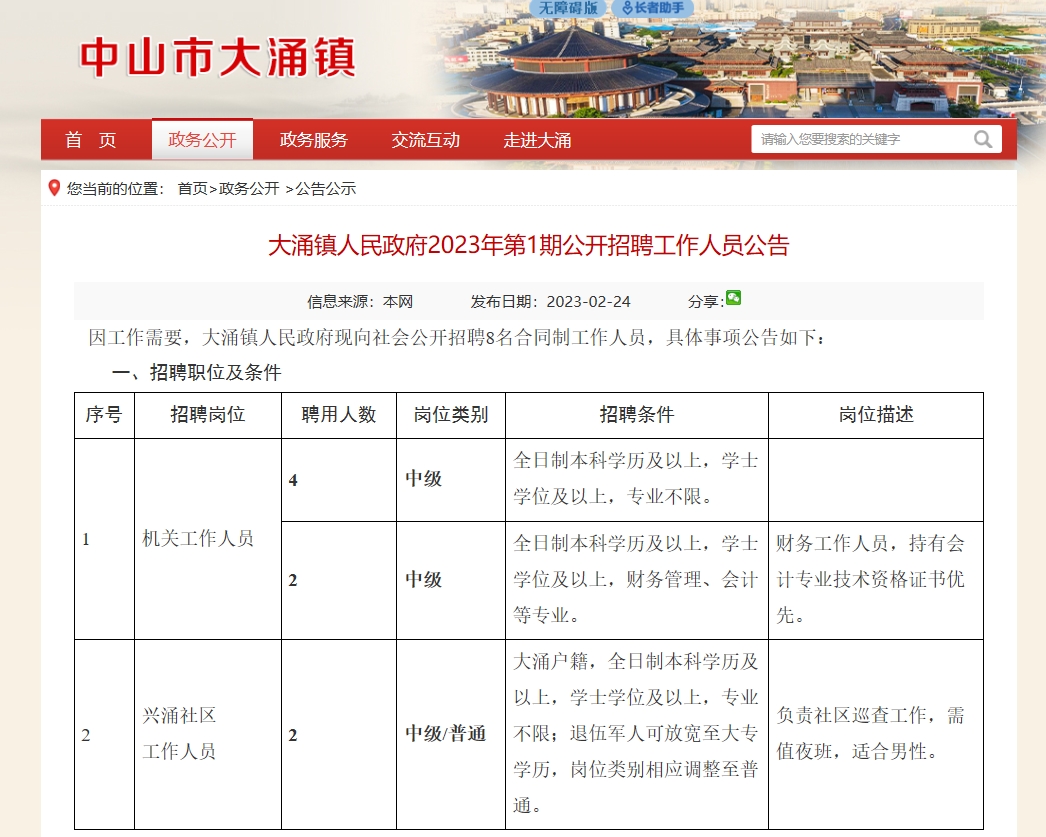Viewport: 1046px width, 837px height.
Task: Open the 政务服务 menu
Action: [x=311, y=139]
